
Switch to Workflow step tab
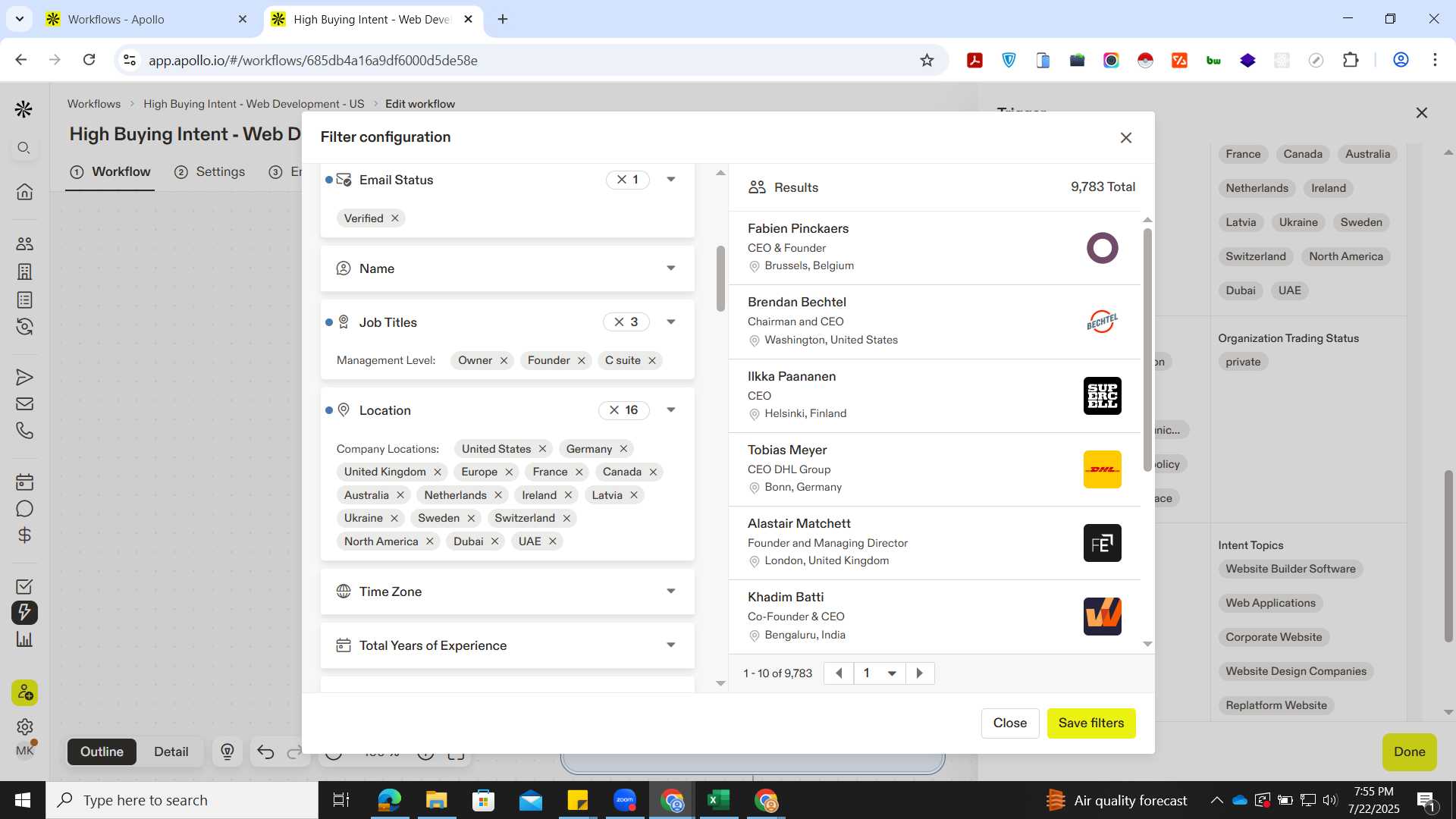tap(111, 172)
